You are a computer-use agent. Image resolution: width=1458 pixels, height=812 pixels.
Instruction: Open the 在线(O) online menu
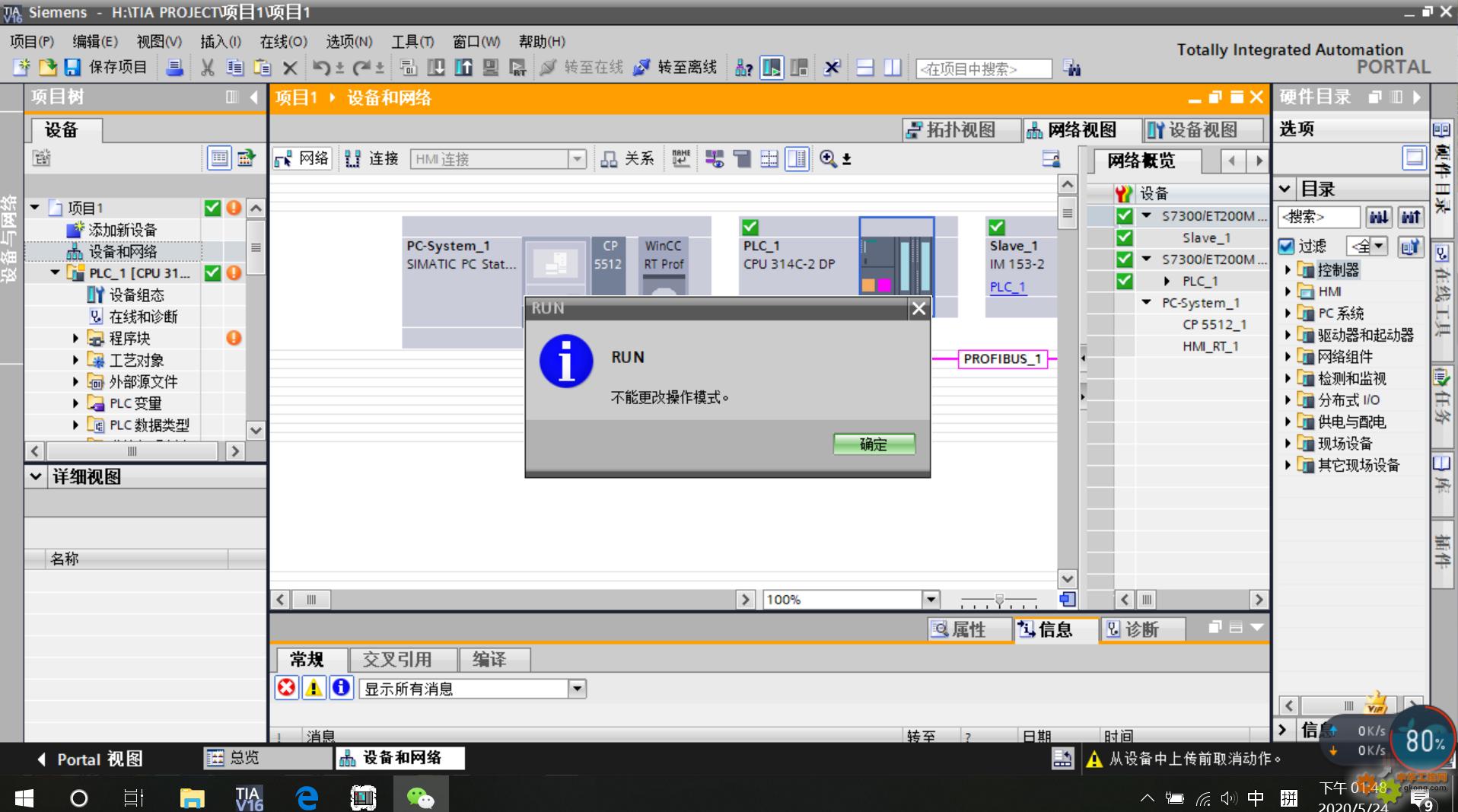pos(284,41)
